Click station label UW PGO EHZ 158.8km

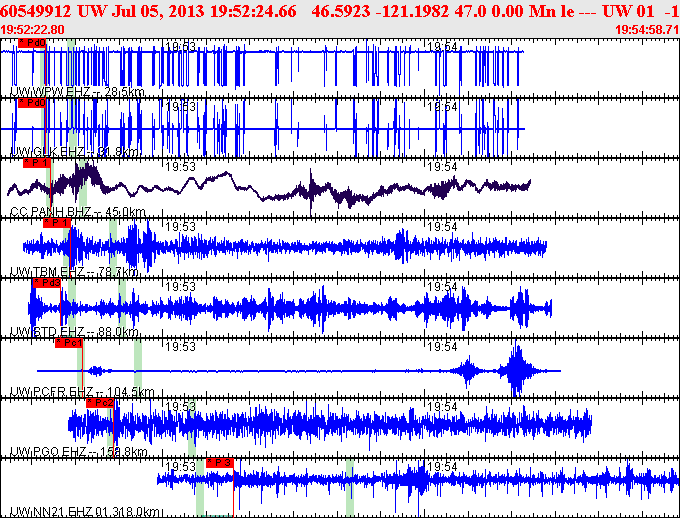pyautogui.click(x=78, y=452)
